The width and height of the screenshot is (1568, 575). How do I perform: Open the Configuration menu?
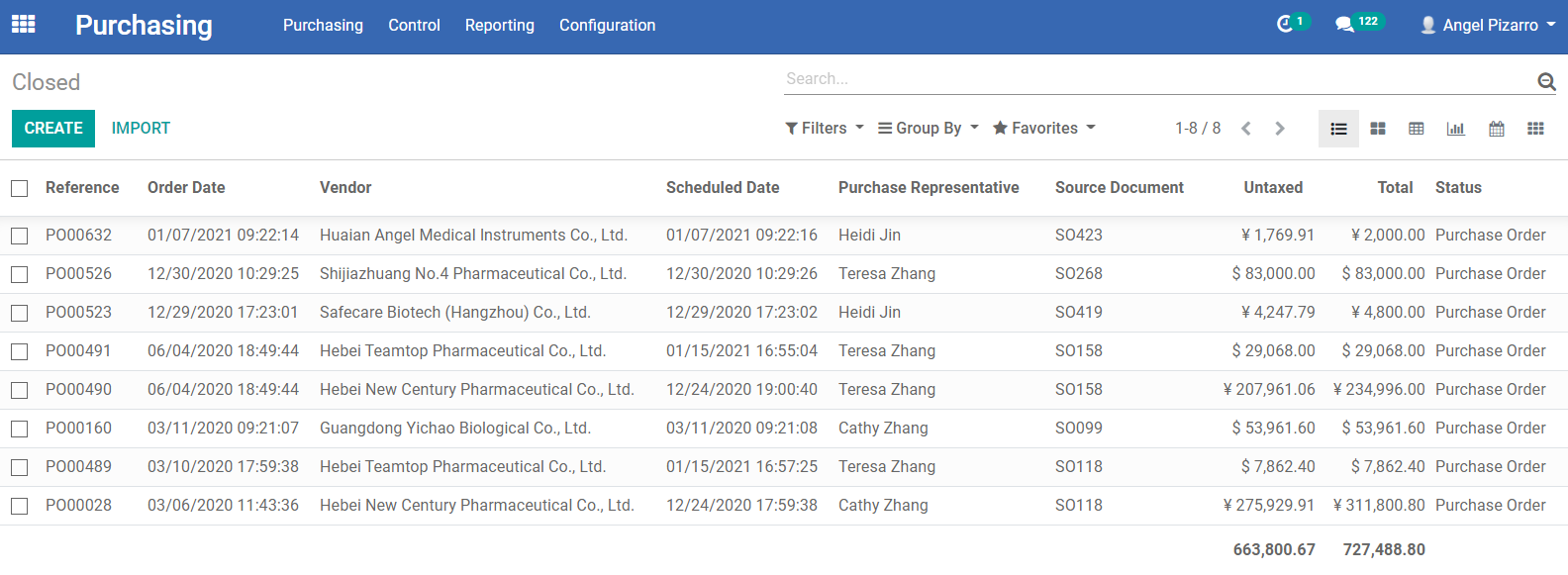click(x=607, y=25)
